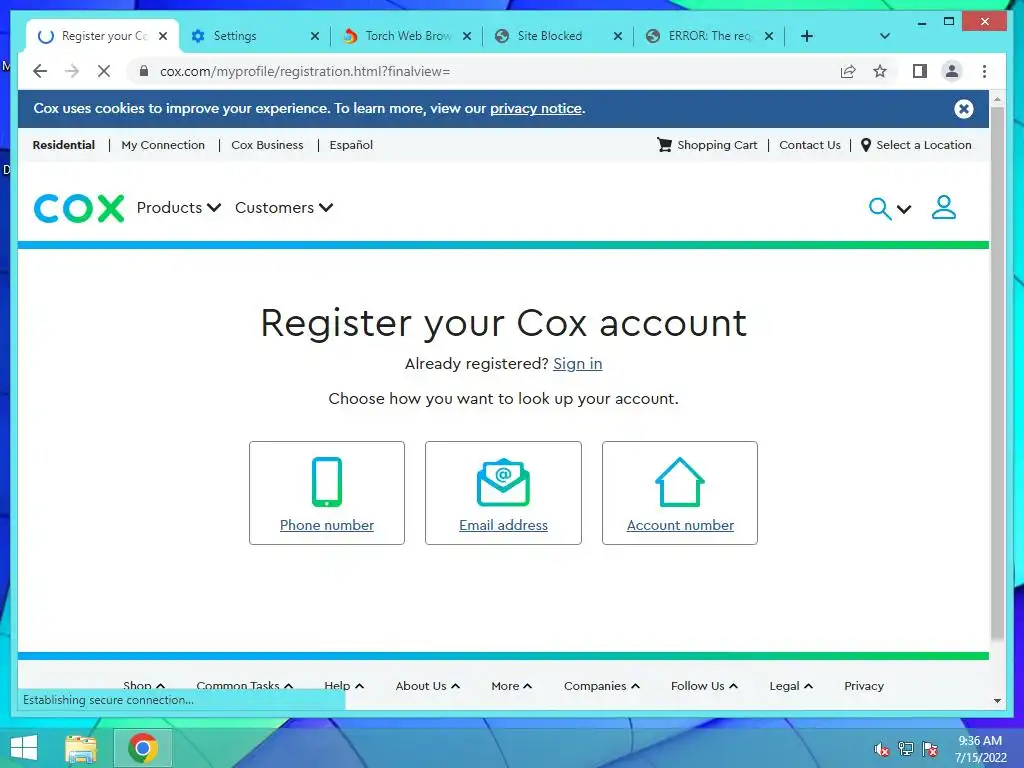Open a new tab with the plus button
1024x768 pixels.
pos(807,36)
